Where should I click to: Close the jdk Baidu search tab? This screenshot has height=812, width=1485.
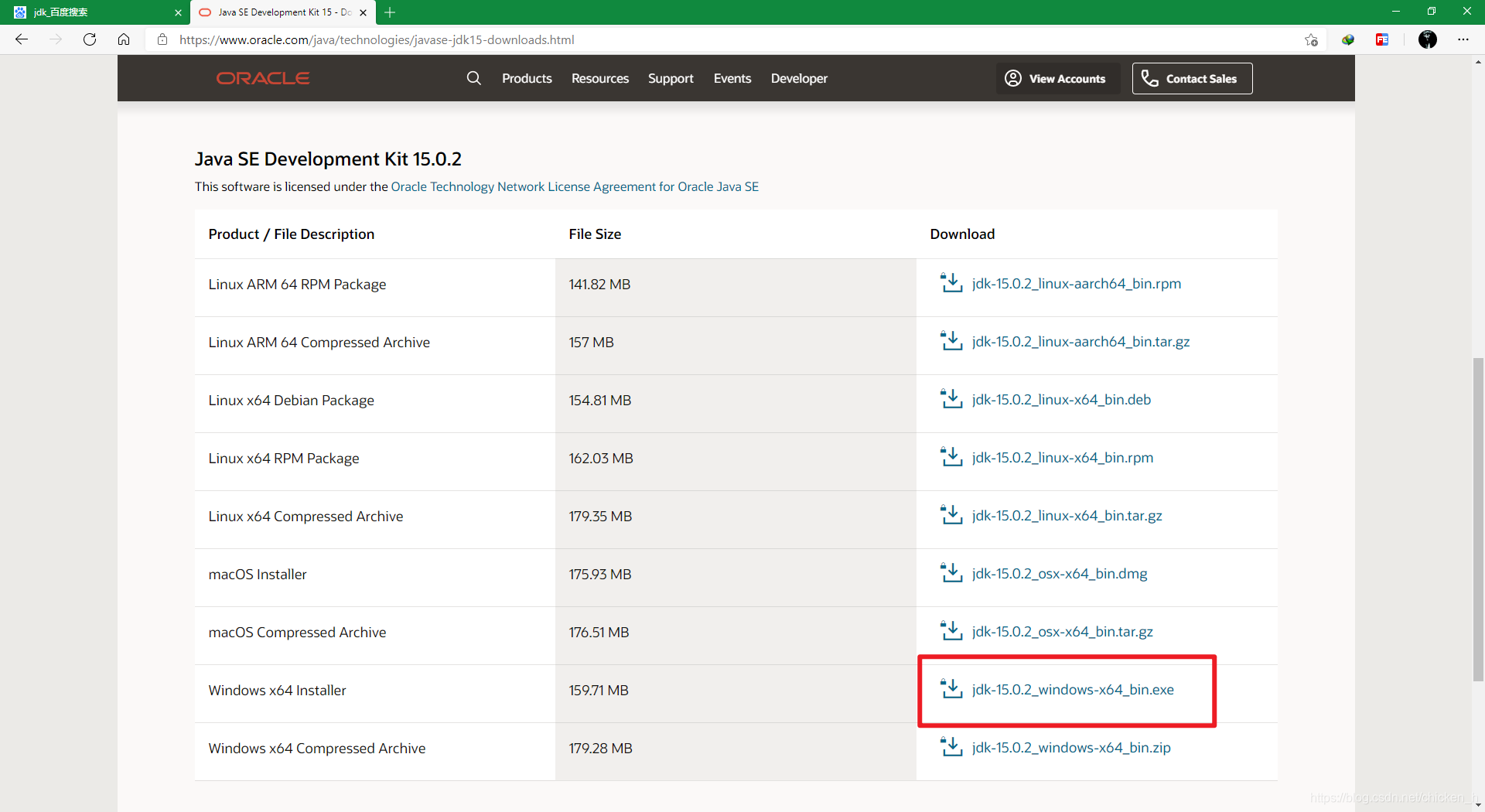(178, 12)
